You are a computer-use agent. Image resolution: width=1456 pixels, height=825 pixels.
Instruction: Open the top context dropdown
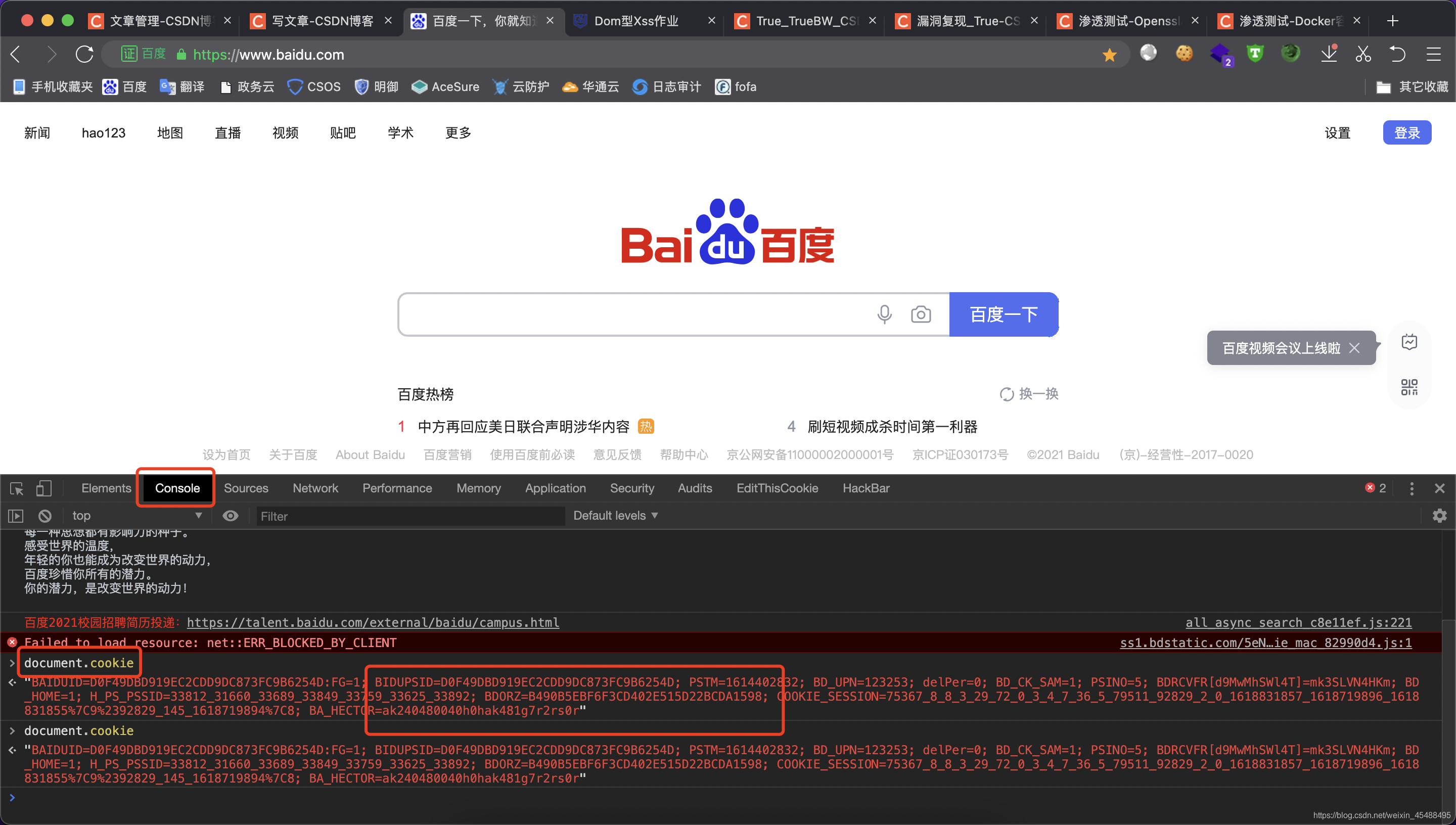pos(136,516)
